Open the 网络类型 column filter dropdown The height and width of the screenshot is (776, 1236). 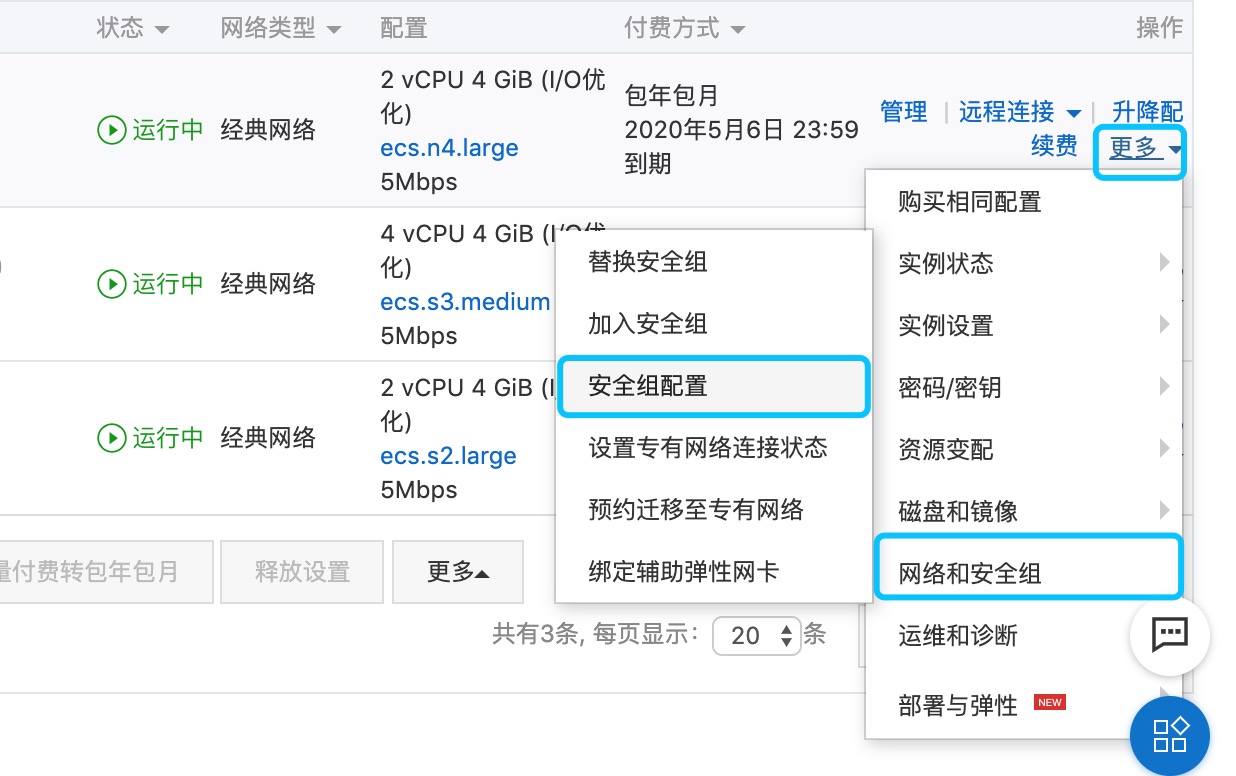point(333,29)
